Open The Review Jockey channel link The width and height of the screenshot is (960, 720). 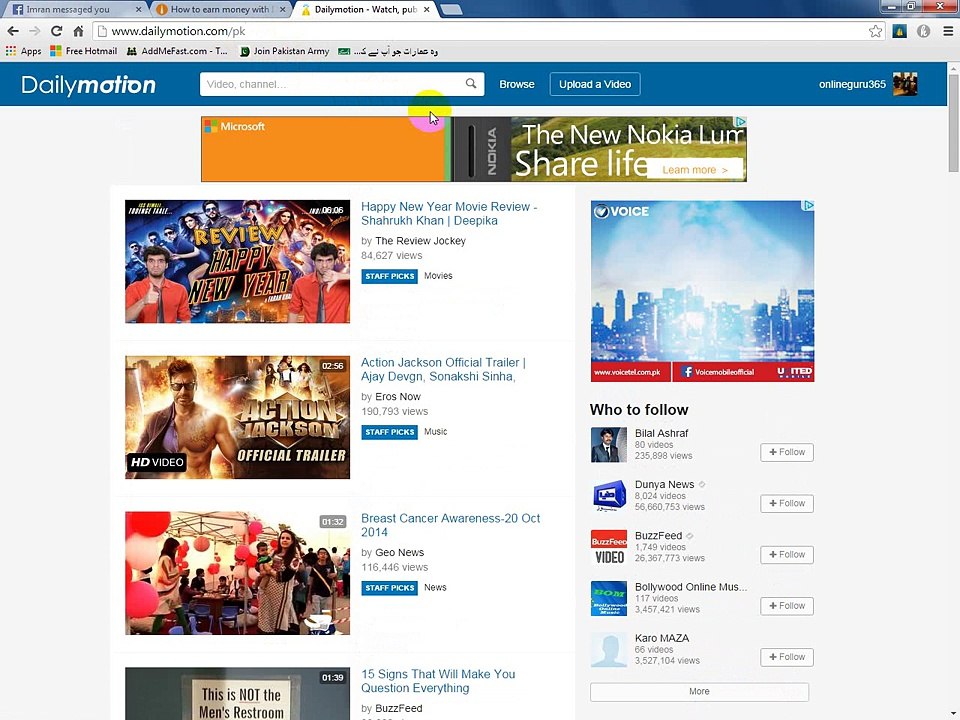pyautogui.click(x=420, y=241)
